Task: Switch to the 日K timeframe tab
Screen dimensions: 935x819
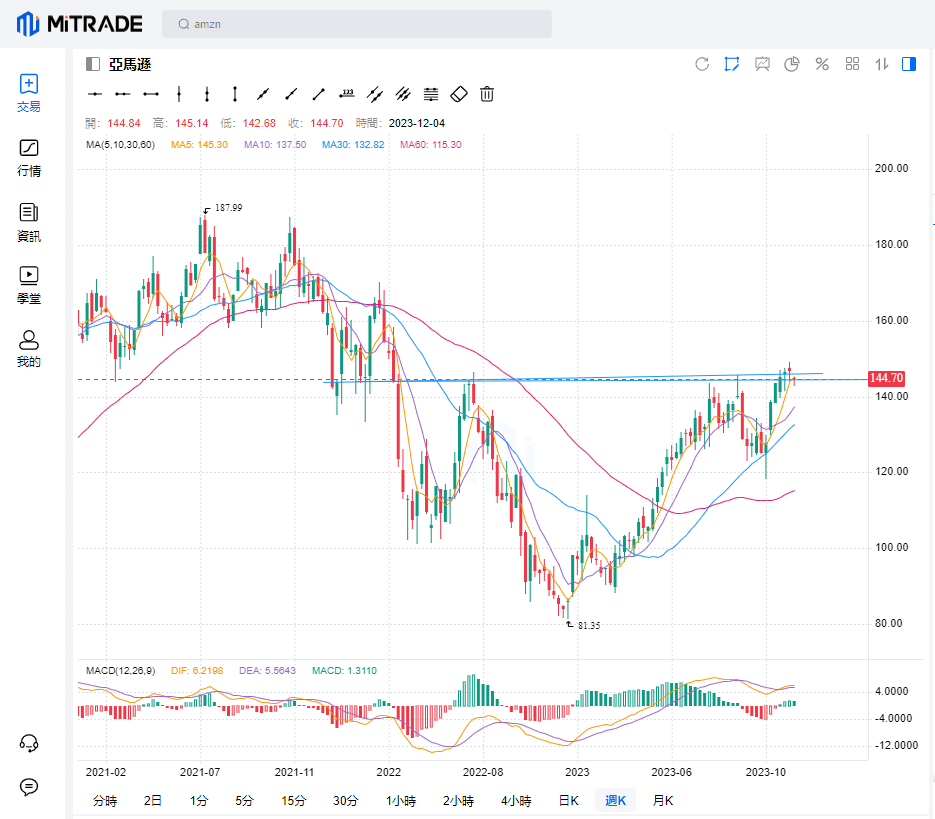Action: pos(568,800)
